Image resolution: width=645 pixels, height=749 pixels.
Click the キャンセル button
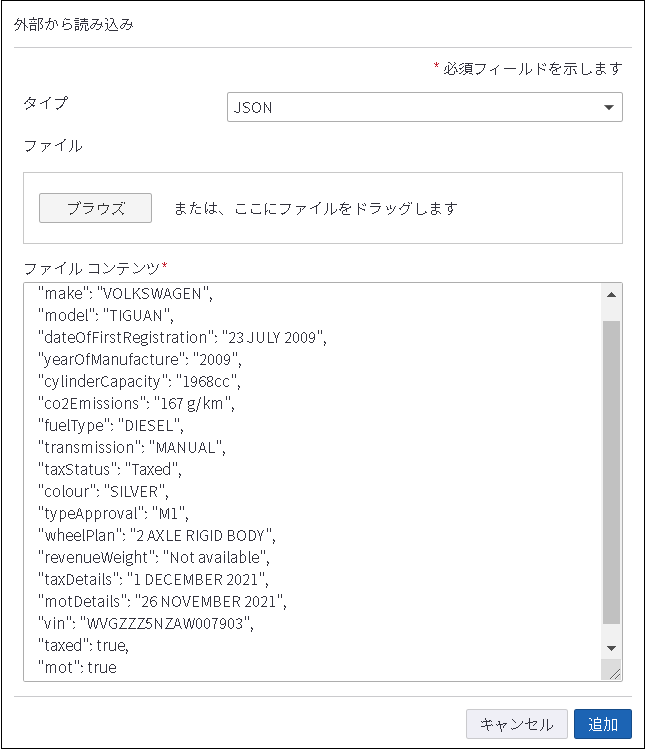click(x=516, y=724)
